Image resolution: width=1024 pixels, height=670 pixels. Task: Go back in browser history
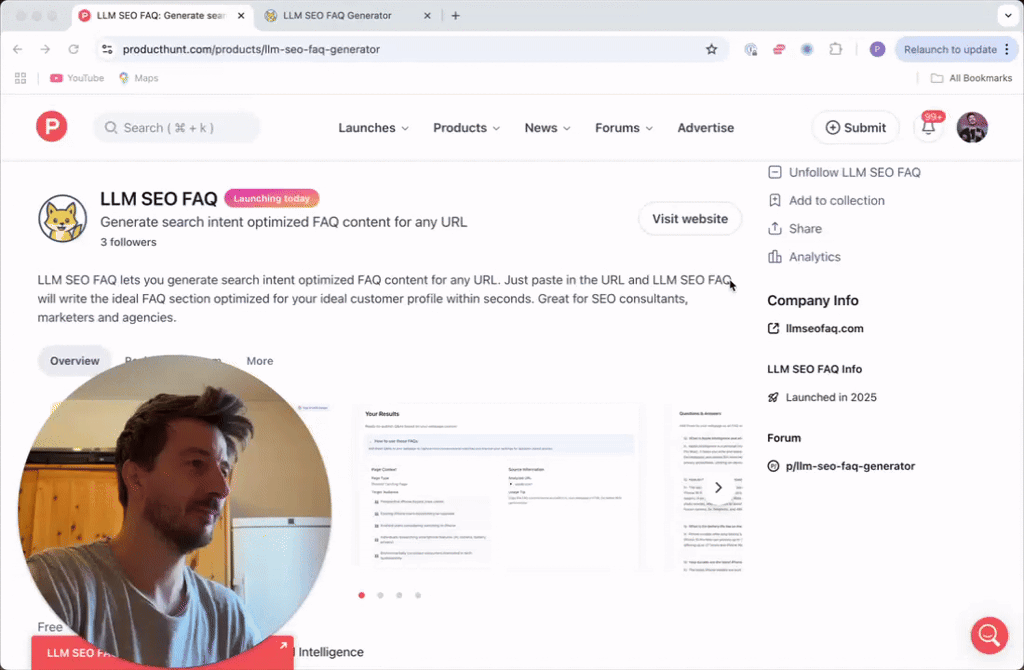coord(18,49)
